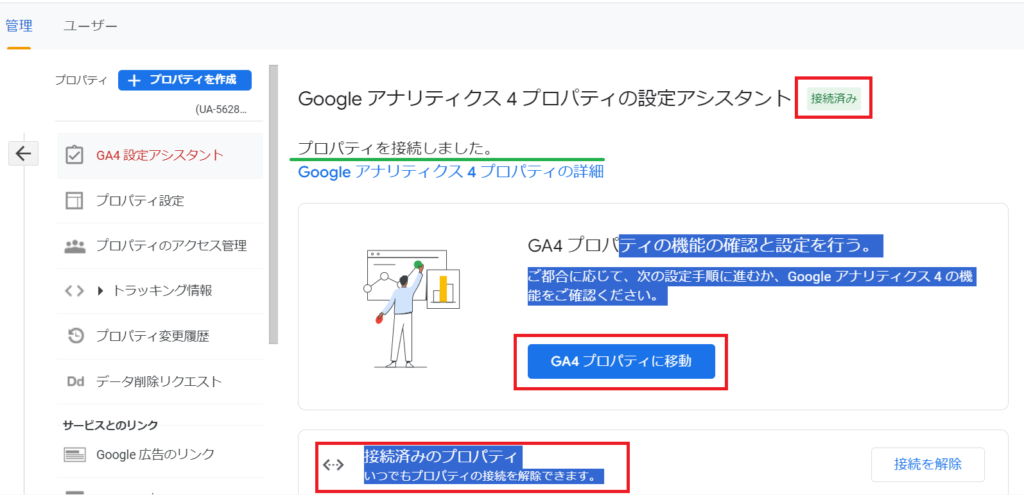Switch to the 管理 tab
Screen dimensions: 1024x495
pos(19,24)
